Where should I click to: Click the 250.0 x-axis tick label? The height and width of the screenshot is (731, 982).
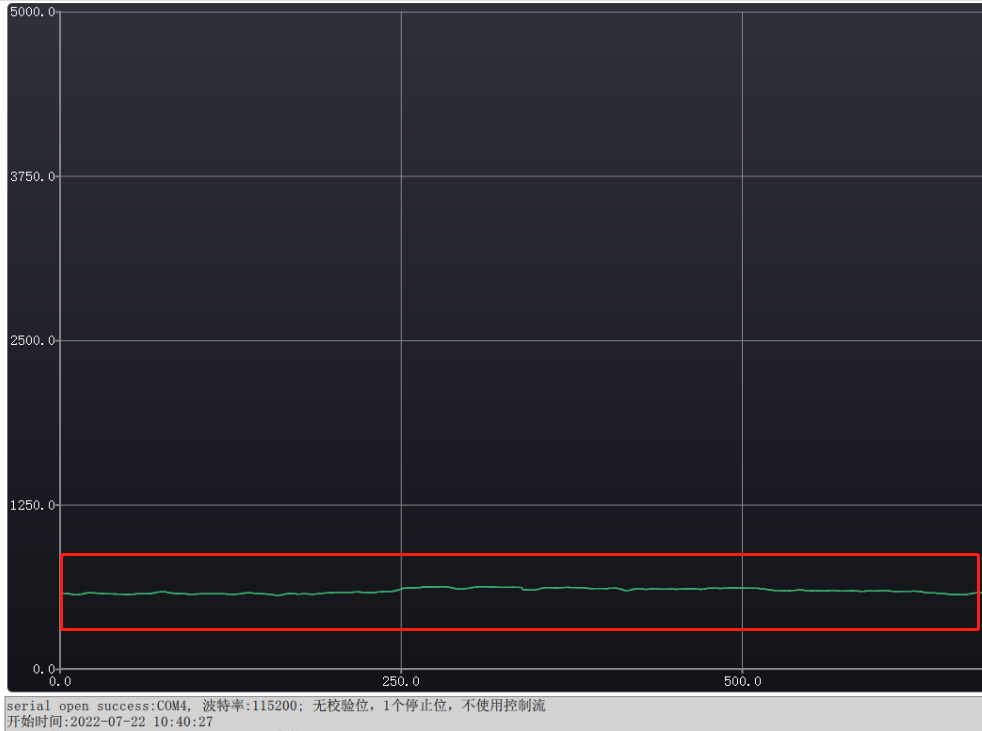pyautogui.click(x=401, y=681)
